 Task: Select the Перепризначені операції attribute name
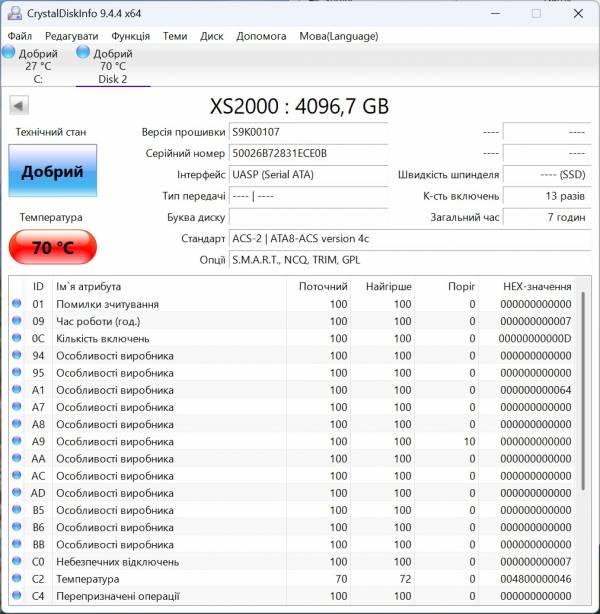118,596
